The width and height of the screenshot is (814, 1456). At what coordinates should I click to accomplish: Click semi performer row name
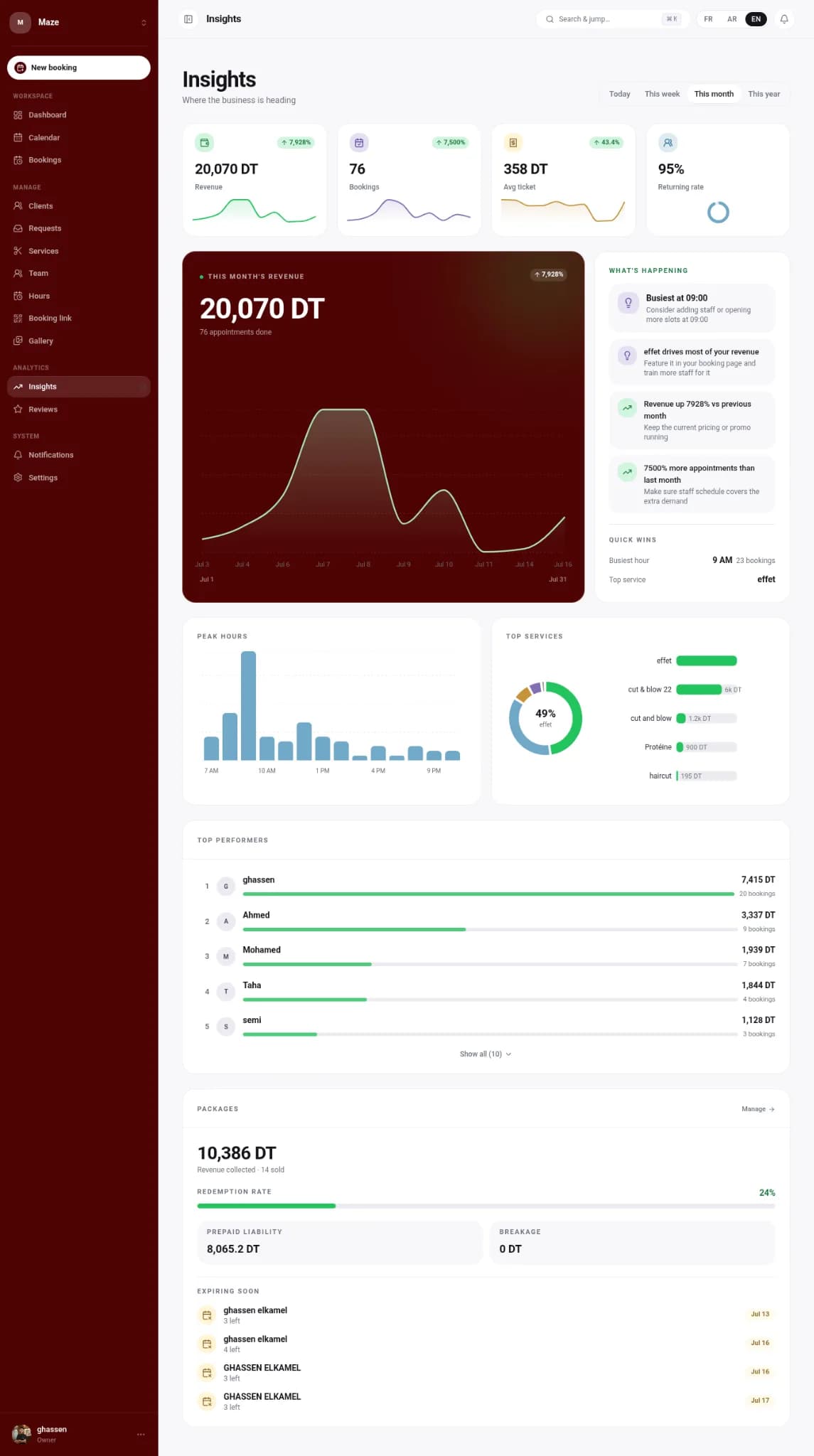(252, 1020)
